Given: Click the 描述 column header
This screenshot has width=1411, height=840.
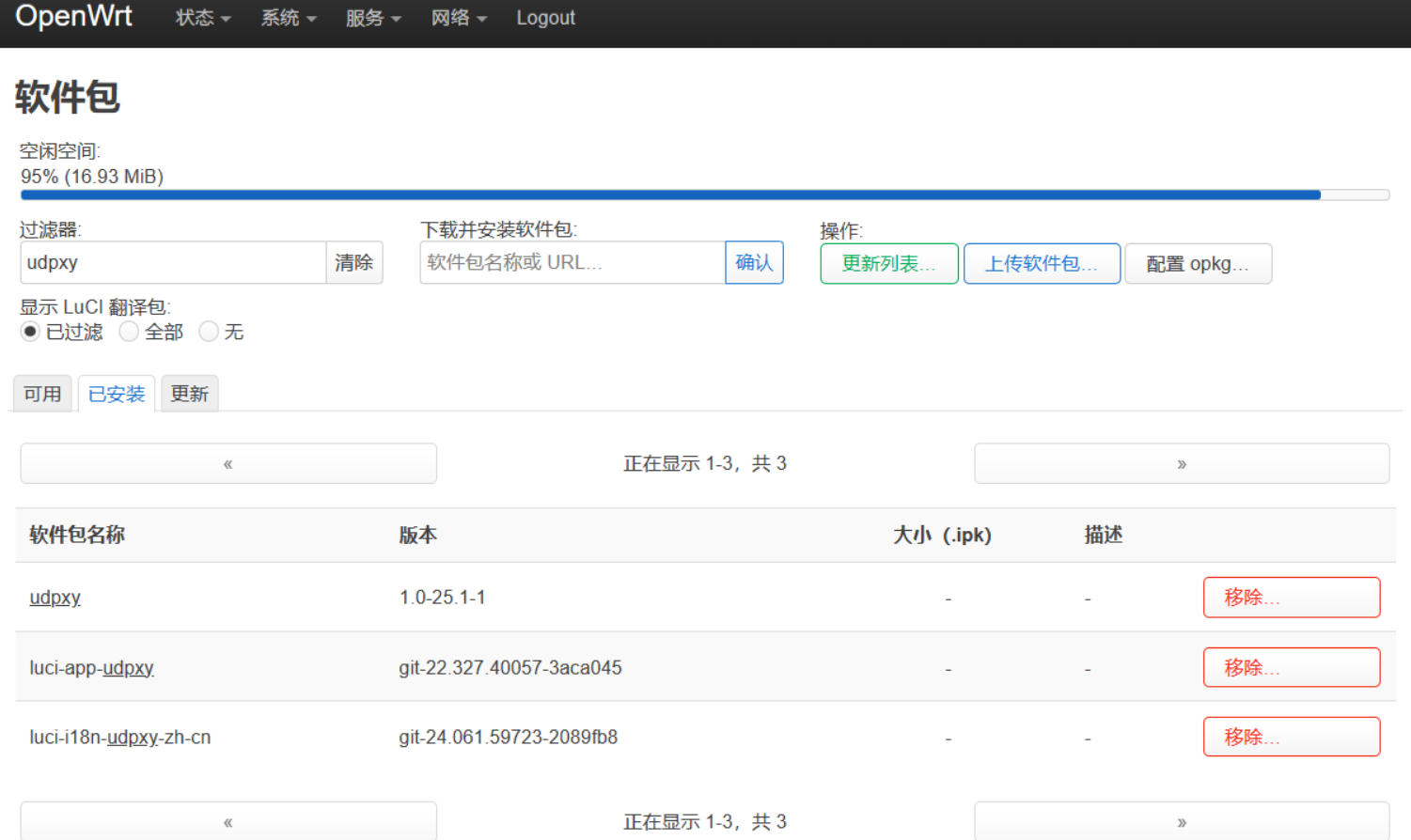Looking at the screenshot, I should point(1103,535).
